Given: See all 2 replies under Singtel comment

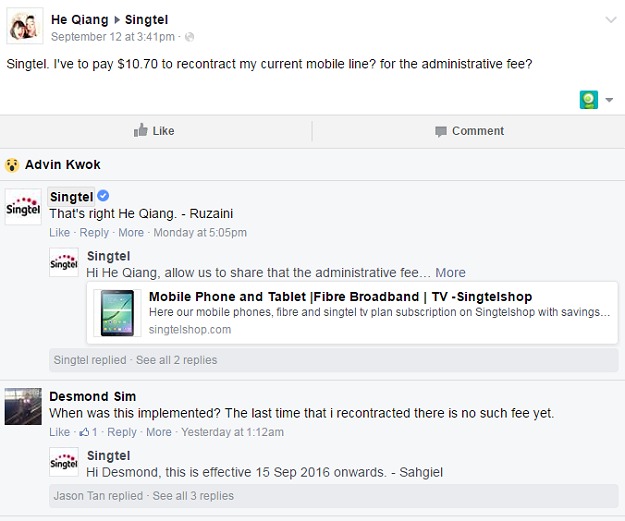Looking at the screenshot, I should tap(176, 360).
